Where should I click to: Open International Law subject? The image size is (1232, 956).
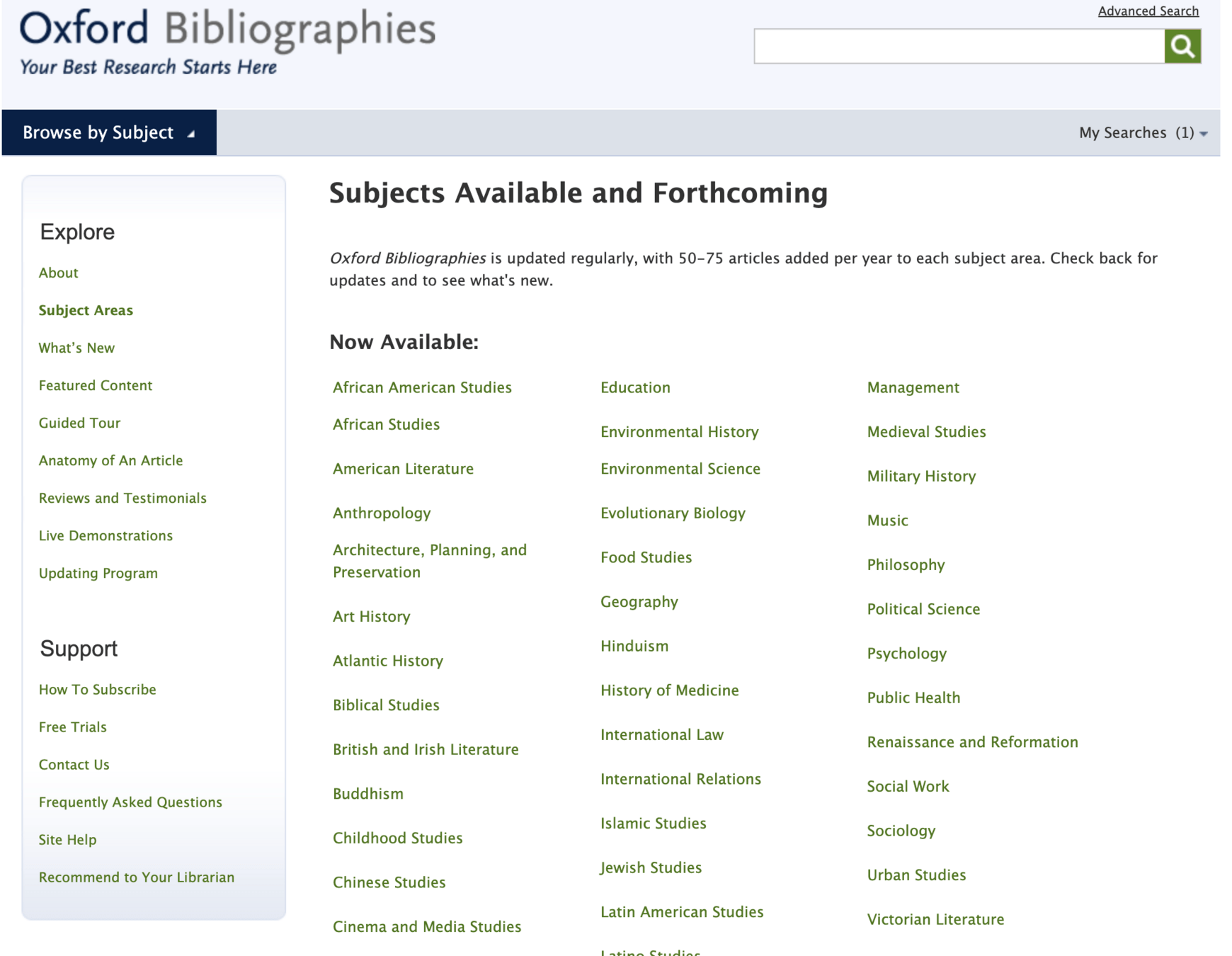(661, 734)
